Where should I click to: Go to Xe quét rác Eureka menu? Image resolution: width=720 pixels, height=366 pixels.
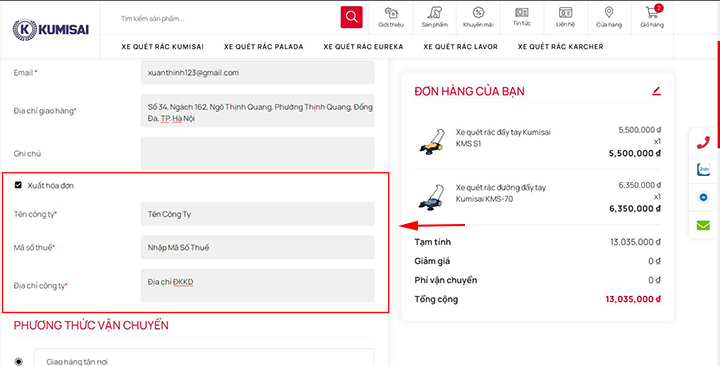point(363,46)
